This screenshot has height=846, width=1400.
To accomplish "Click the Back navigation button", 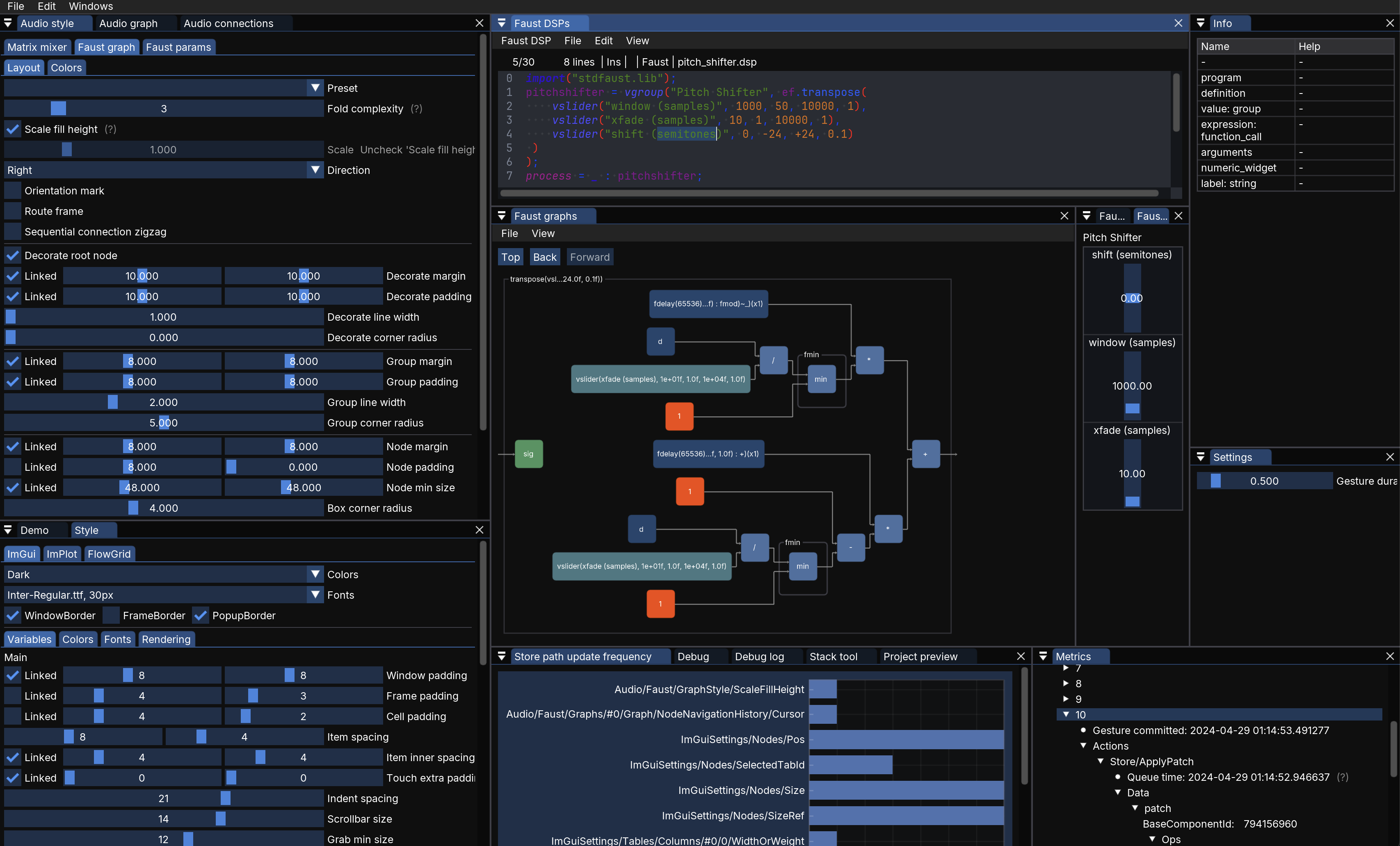I will [x=544, y=258].
